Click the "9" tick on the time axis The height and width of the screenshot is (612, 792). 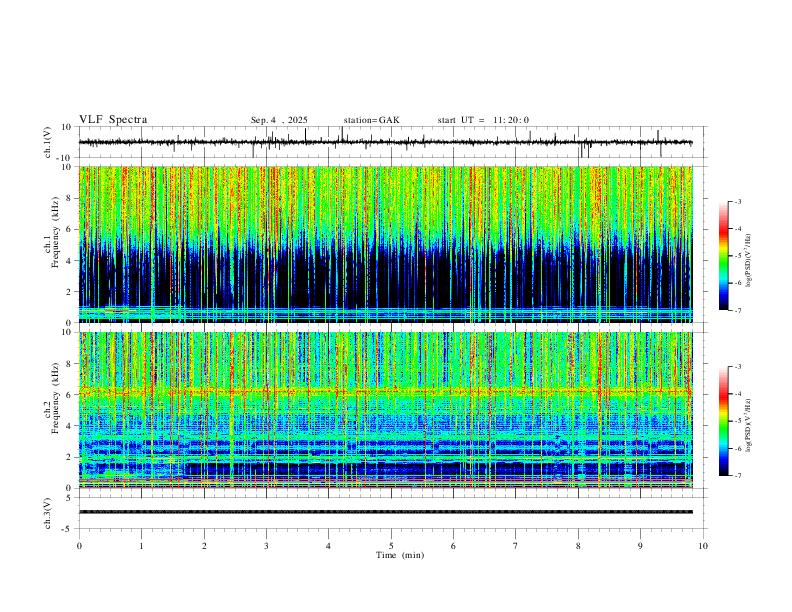[x=640, y=546]
